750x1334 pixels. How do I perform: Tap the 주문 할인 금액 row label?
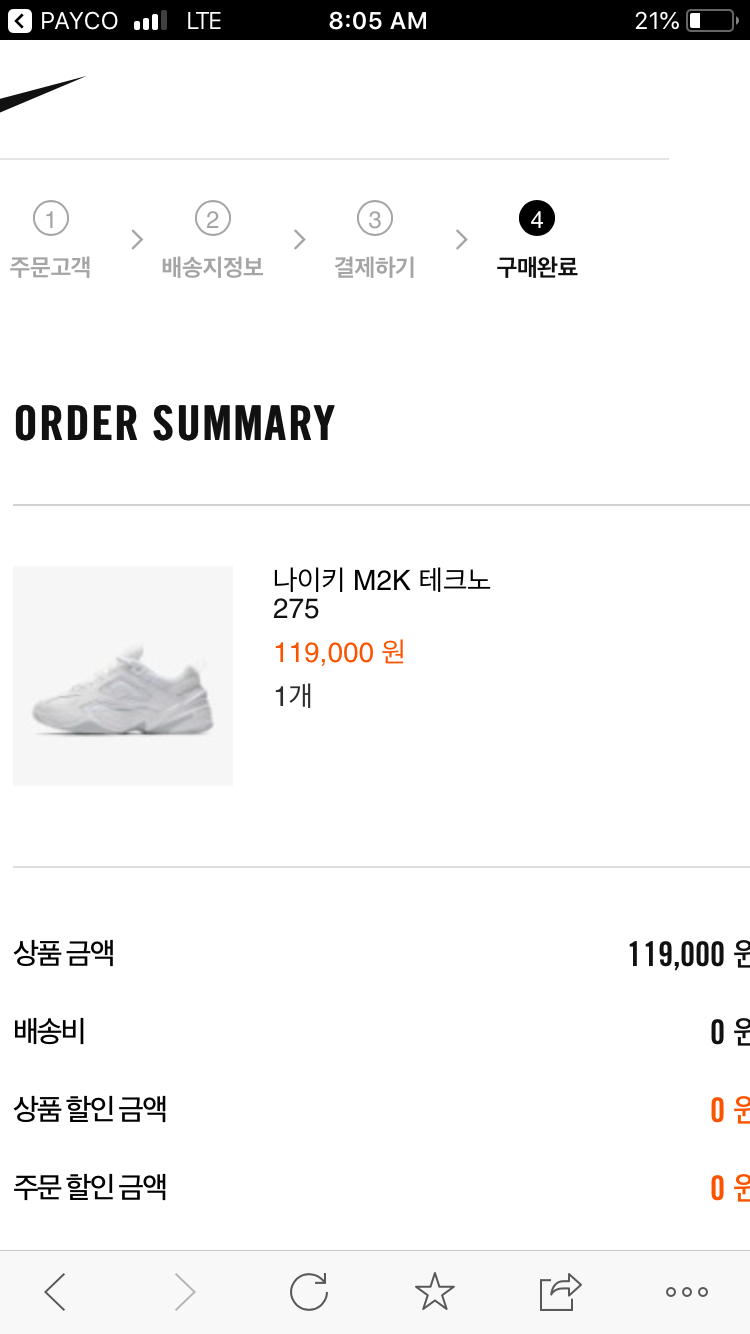click(90, 1187)
